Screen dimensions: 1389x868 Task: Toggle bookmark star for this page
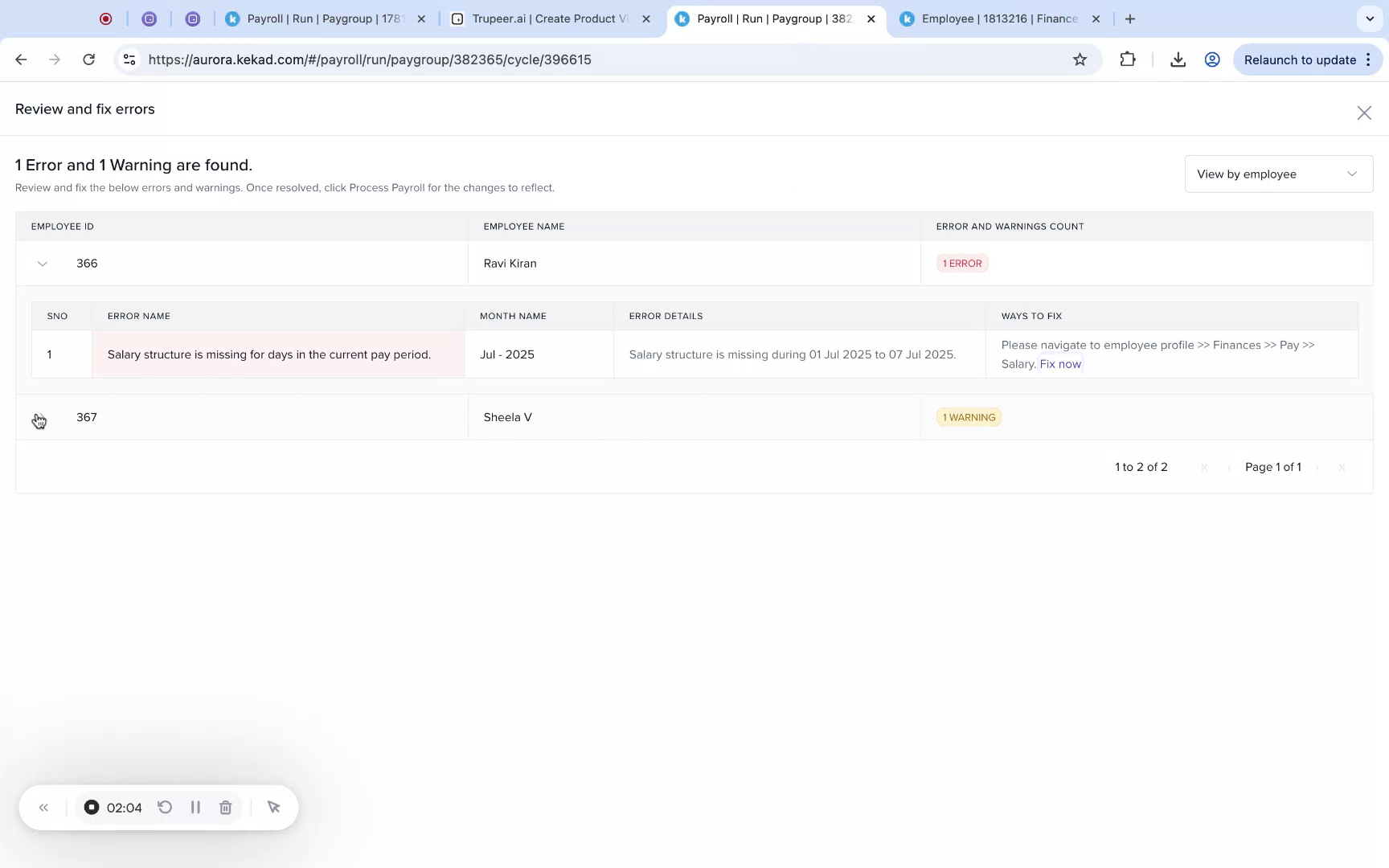(x=1080, y=59)
